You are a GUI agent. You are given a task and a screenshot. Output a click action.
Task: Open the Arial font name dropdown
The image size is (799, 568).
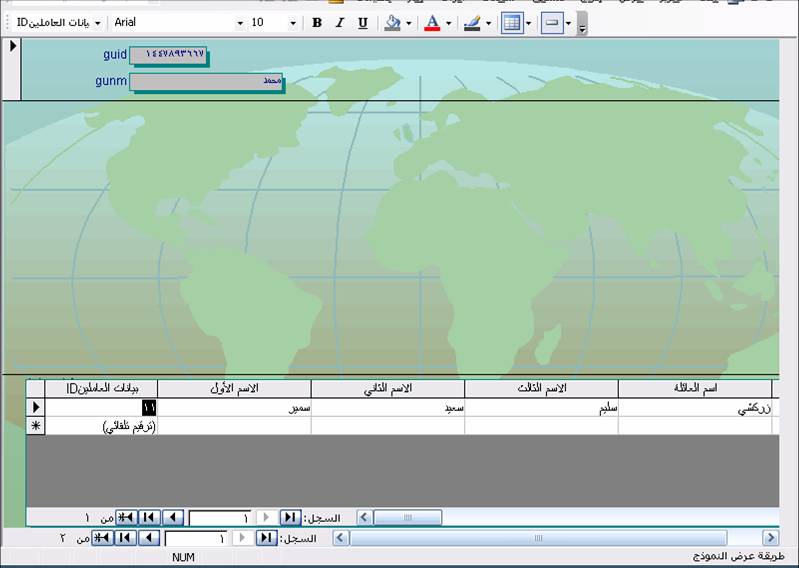click(239, 23)
